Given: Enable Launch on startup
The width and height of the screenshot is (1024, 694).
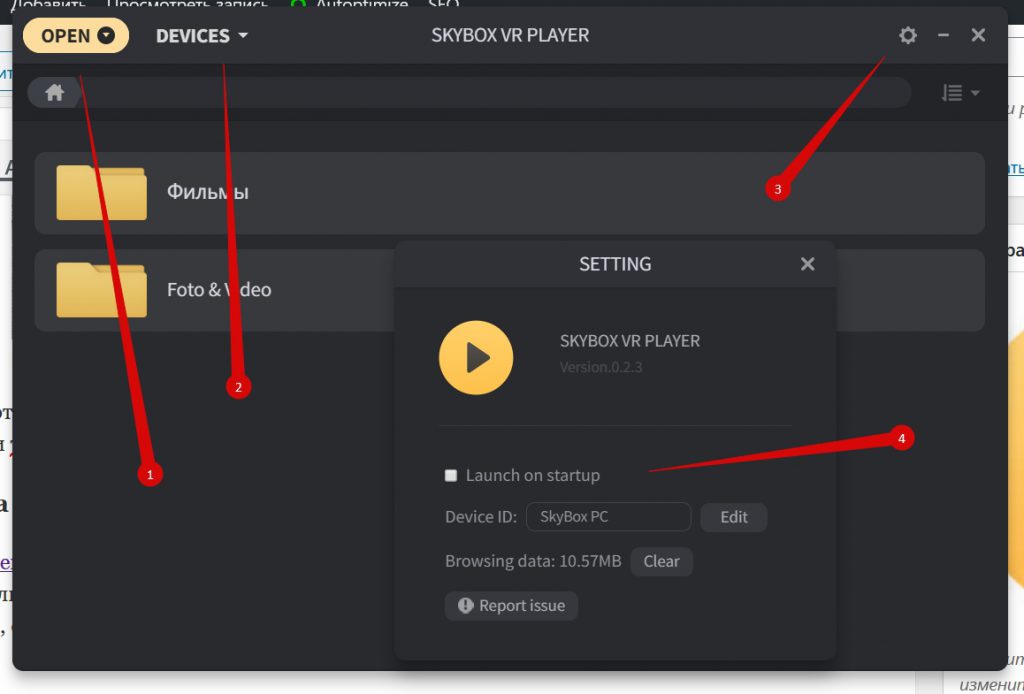Looking at the screenshot, I should (x=451, y=475).
